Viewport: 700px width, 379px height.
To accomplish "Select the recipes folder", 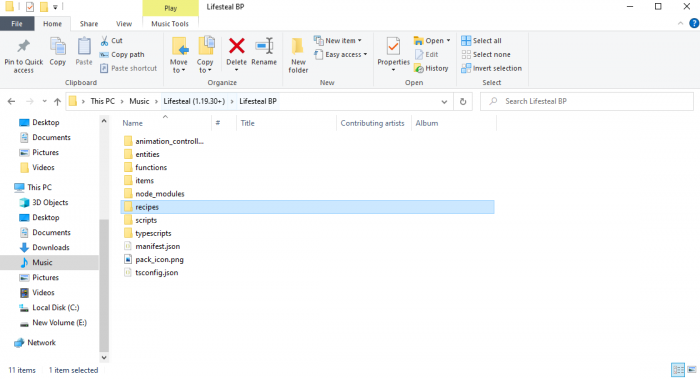I will pos(307,207).
